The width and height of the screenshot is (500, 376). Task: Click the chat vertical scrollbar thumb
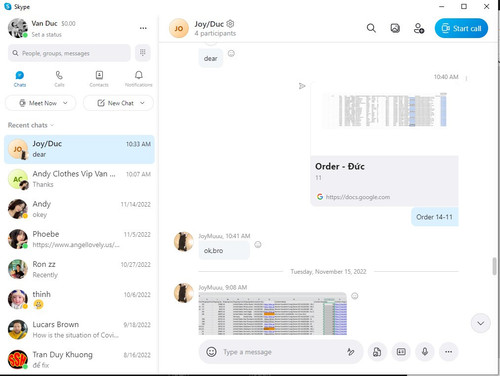[494, 266]
